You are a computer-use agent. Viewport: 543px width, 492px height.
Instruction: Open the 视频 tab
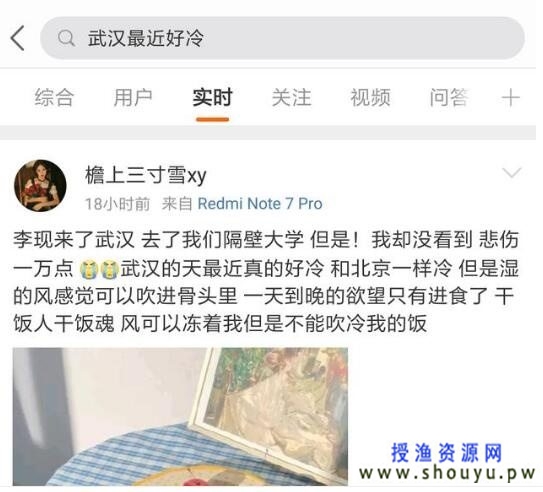(x=371, y=97)
